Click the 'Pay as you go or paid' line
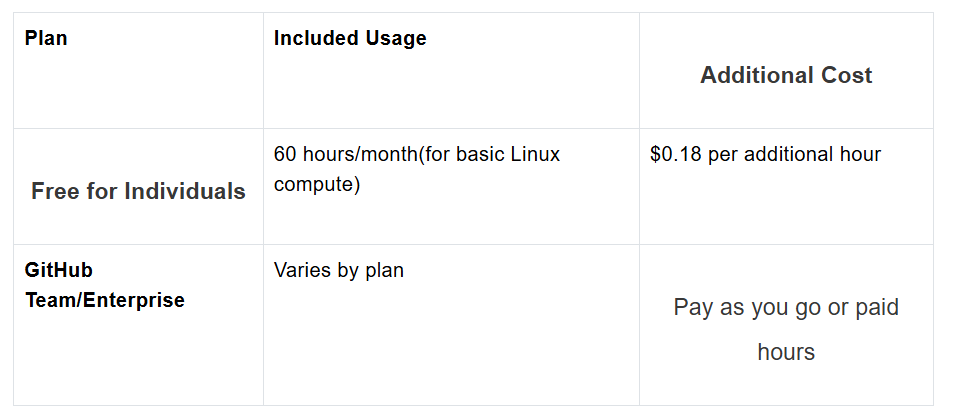957x415 pixels. [x=786, y=307]
